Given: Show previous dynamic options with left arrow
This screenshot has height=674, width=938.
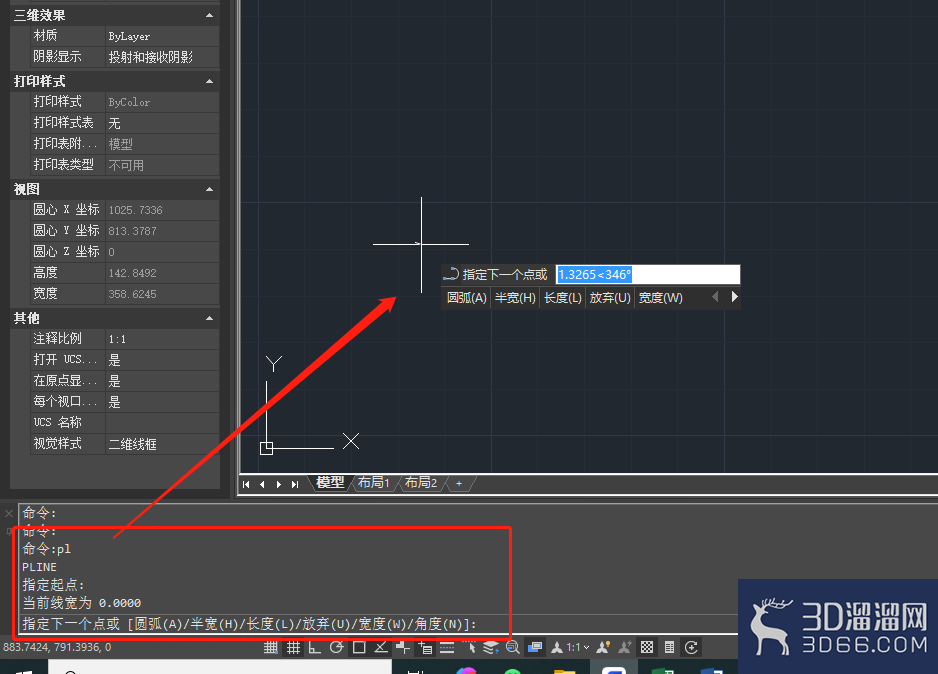Looking at the screenshot, I should 715,297.
